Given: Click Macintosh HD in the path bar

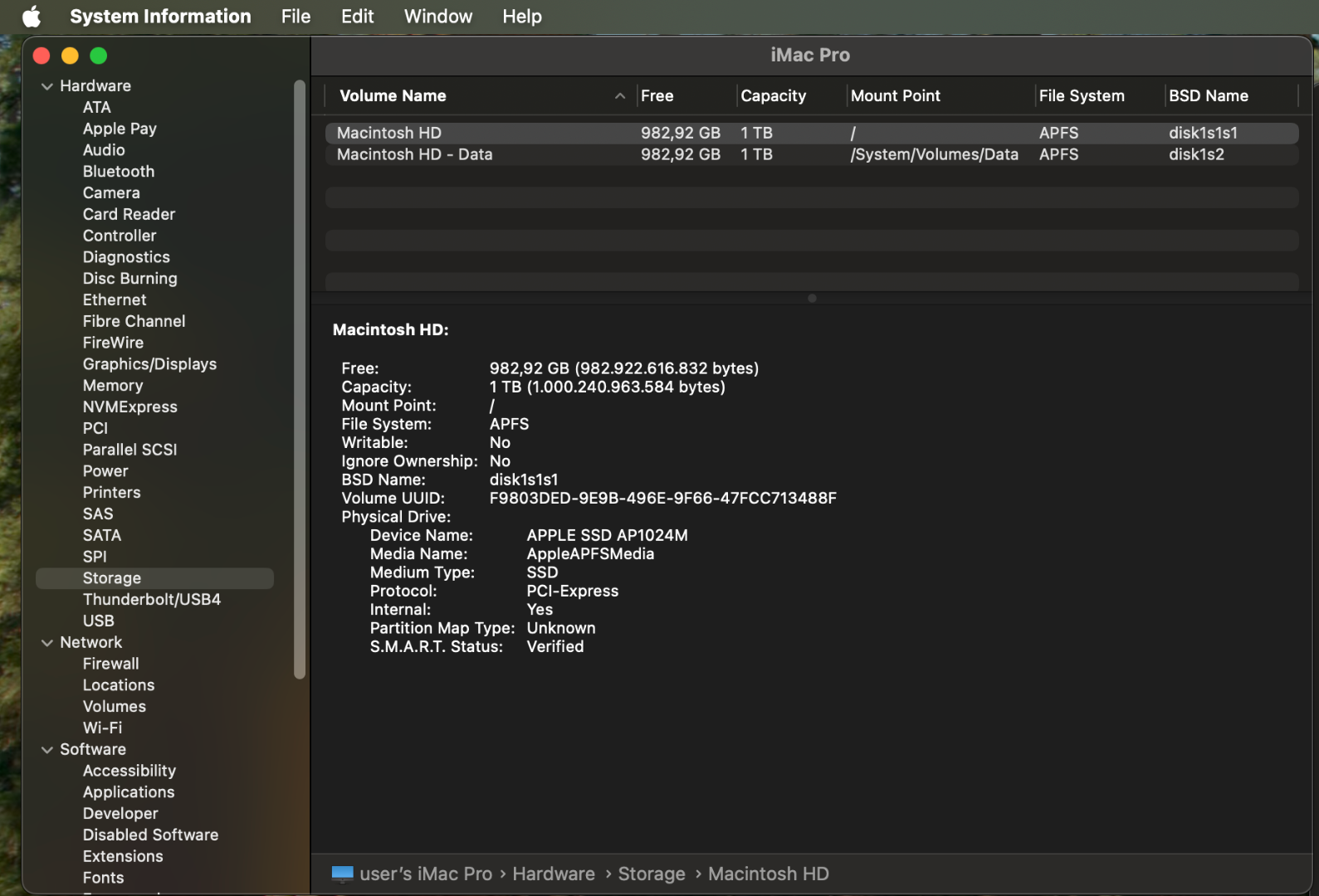Looking at the screenshot, I should [x=769, y=874].
